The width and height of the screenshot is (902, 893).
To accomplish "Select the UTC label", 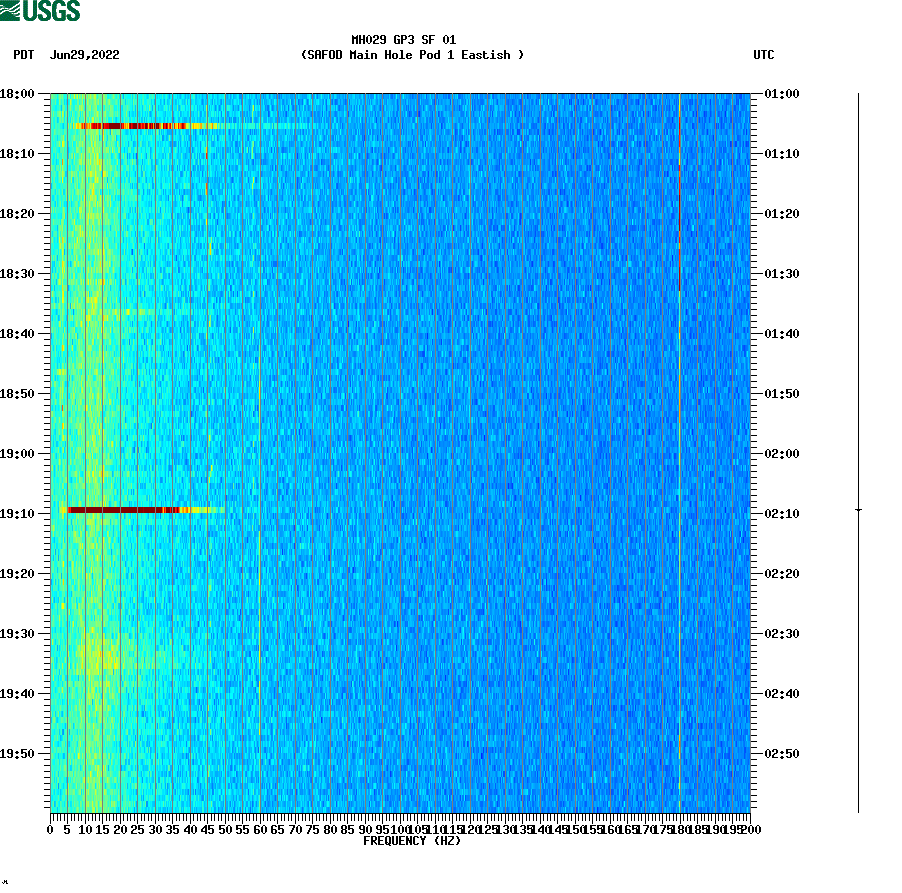I will [x=765, y=55].
